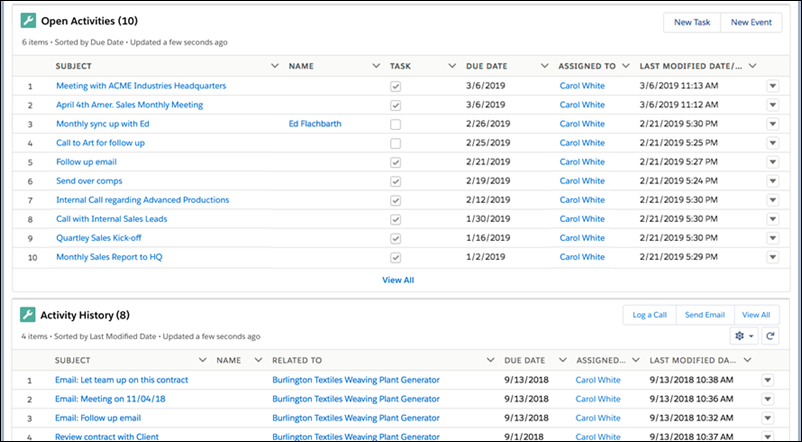The image size is (802, 442).
Task: Toggle Task checkbox for Internal Call regarding Advanced Productions
Action: [x=395, y=200]
